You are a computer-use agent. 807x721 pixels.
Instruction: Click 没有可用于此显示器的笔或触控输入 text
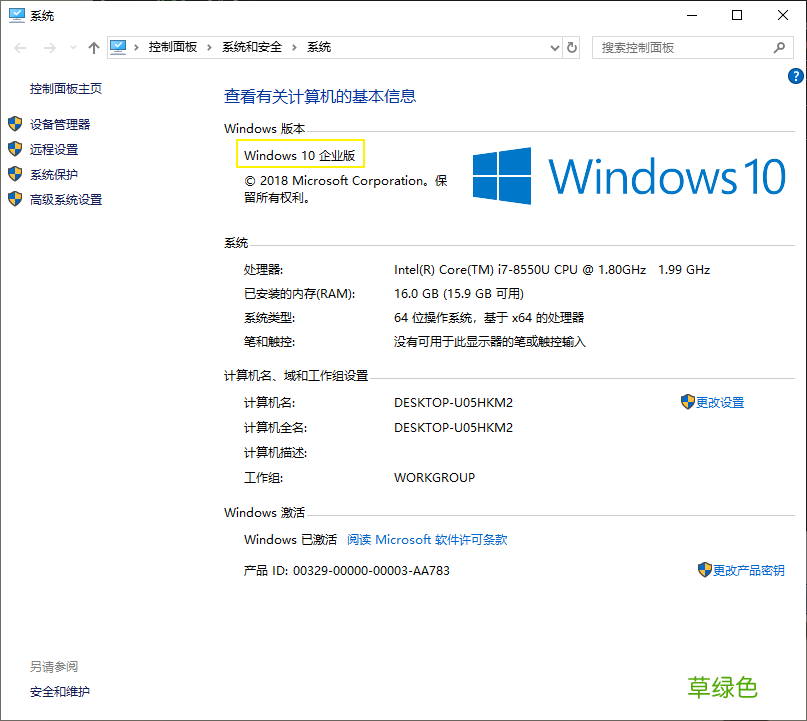489,342
